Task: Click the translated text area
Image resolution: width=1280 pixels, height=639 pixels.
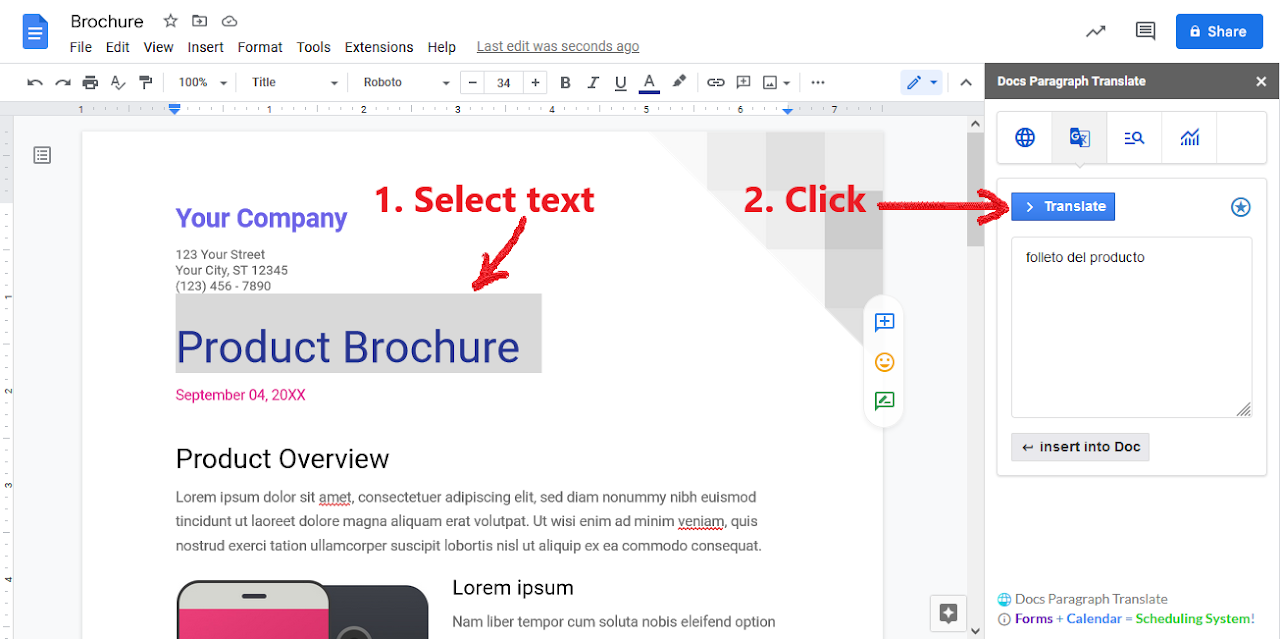Action: pyautogui.click(x=1131, y=327)
